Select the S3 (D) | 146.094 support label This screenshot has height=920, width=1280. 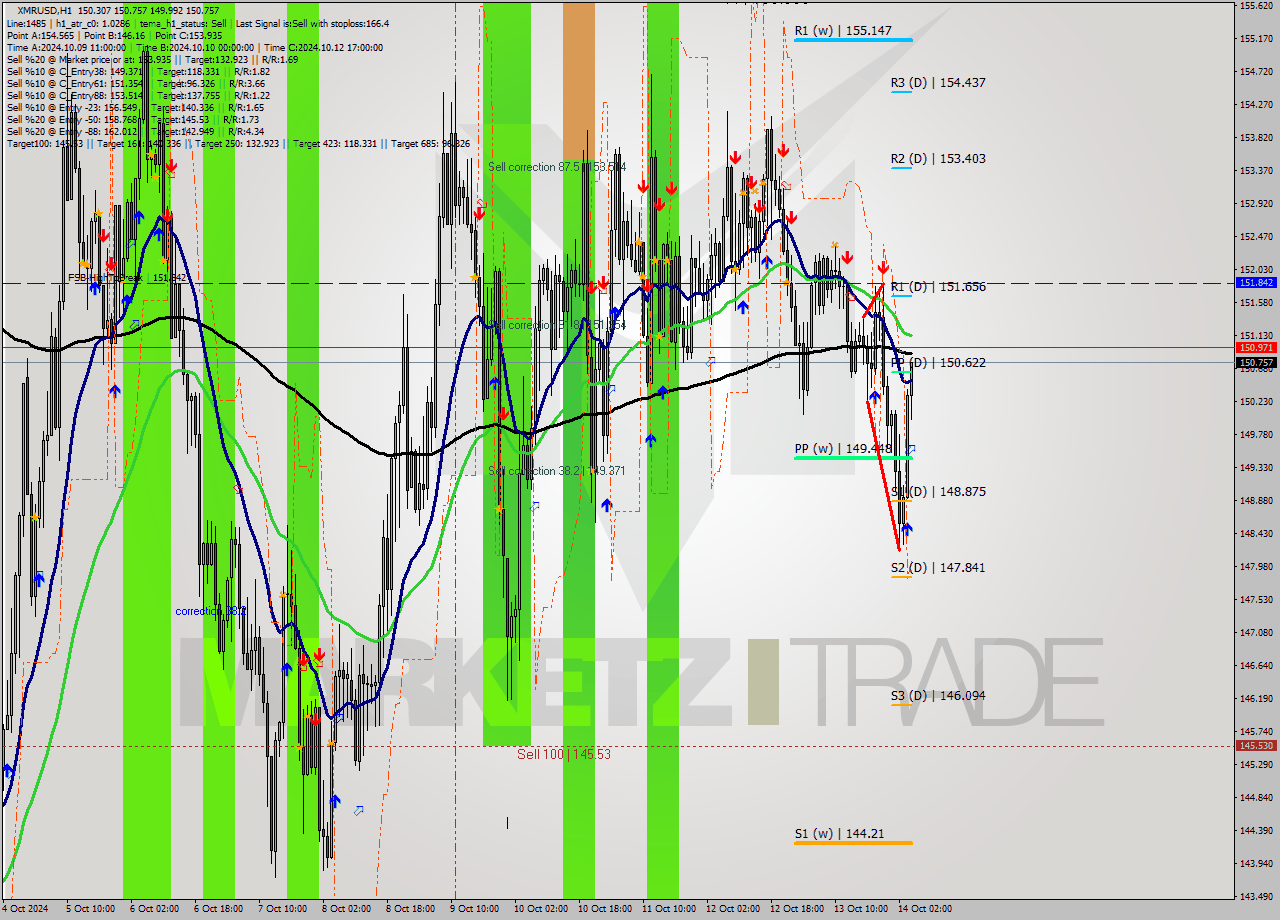(x=938, y=696)
